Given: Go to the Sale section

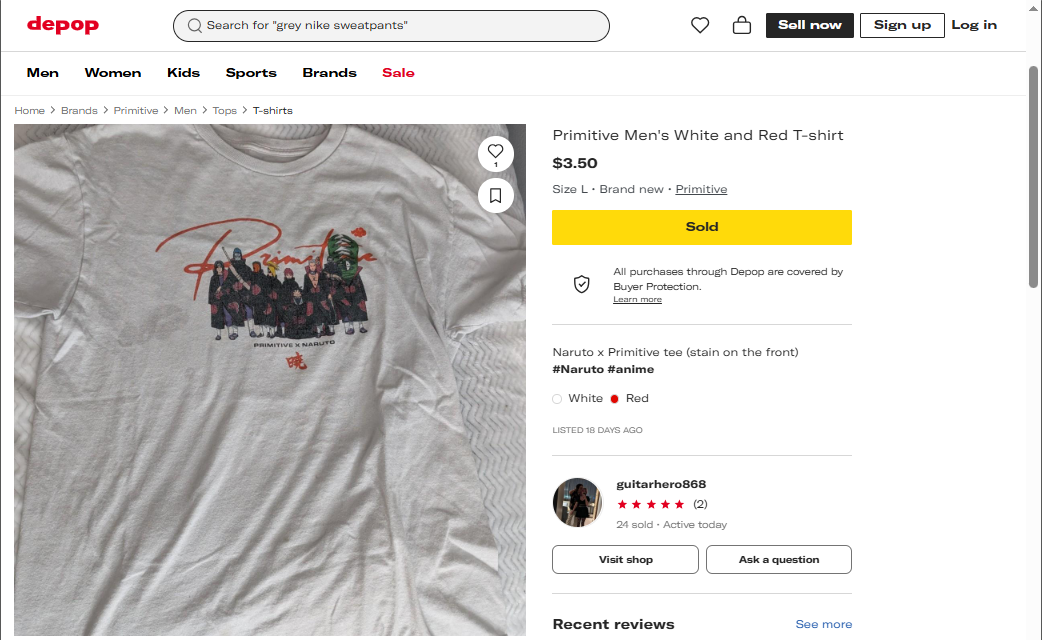Looking at the screenshot, I should pyautogui.click(x=398, y=73).
